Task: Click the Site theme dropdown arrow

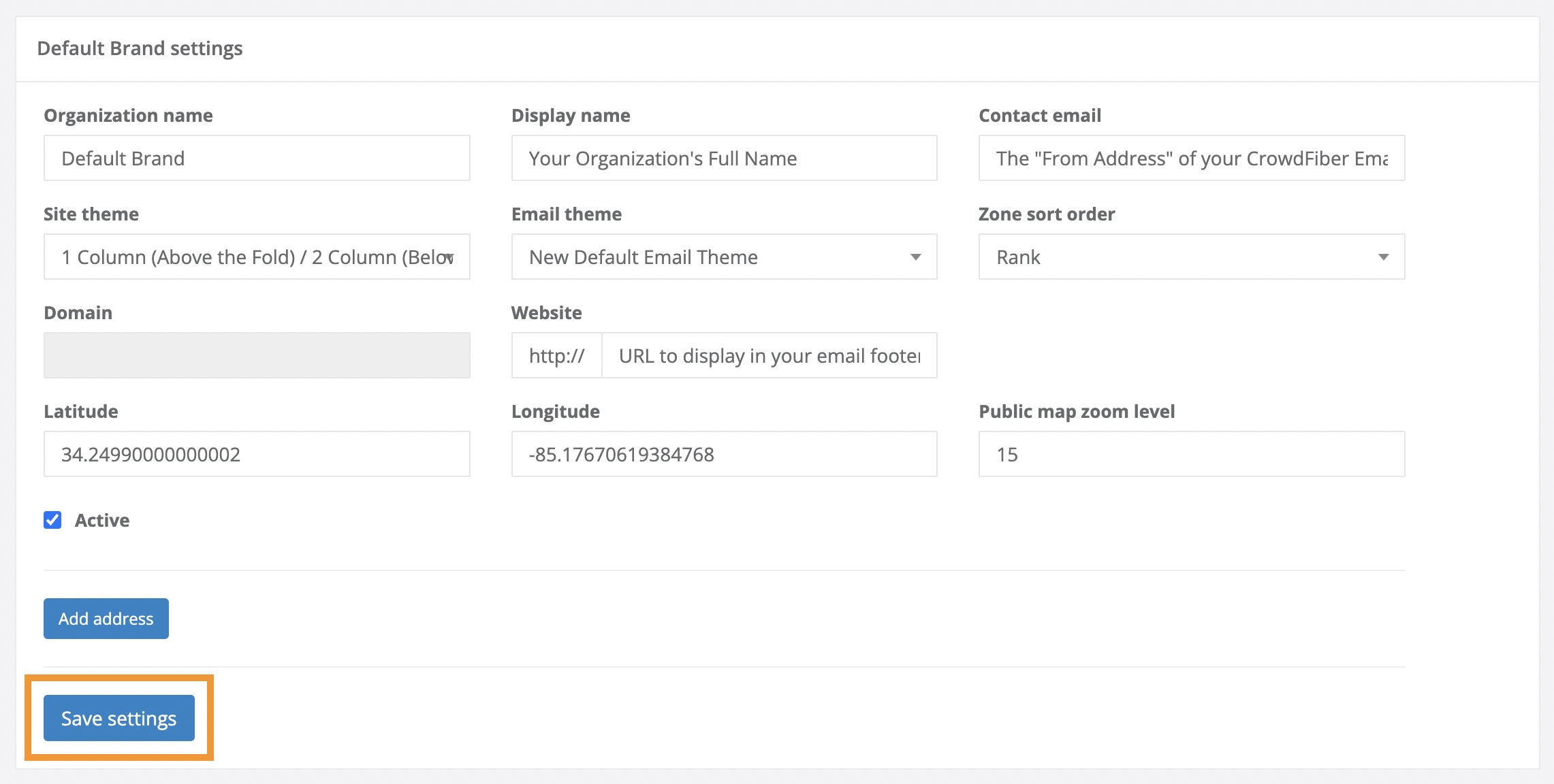Action: pos(449,257)
